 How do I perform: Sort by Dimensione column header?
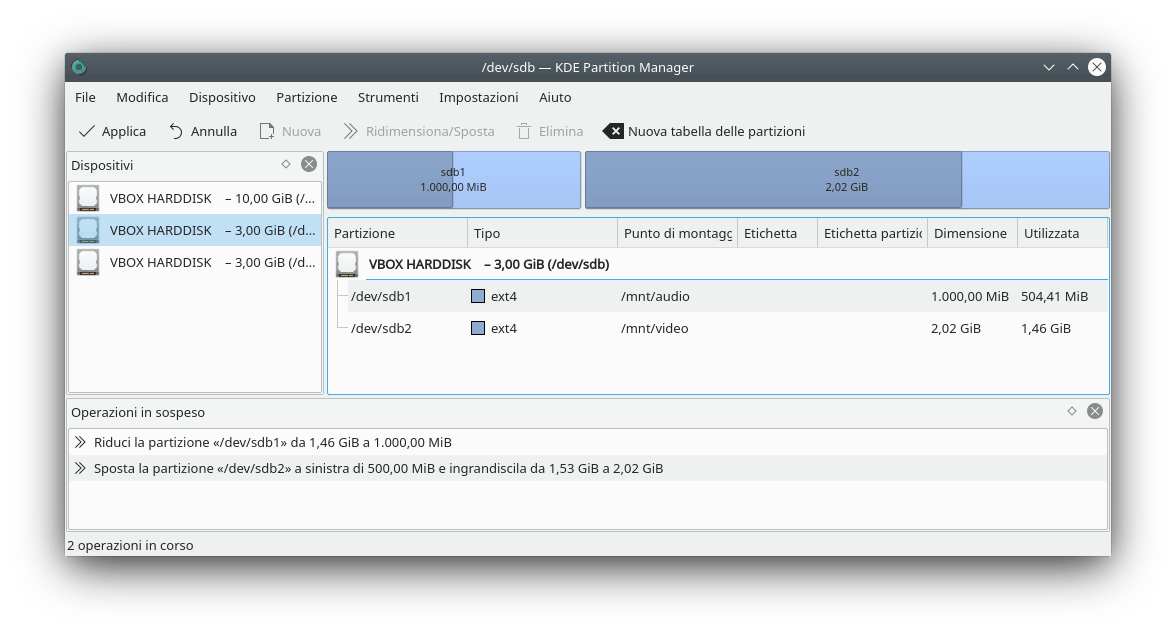[x=969, y=233]
